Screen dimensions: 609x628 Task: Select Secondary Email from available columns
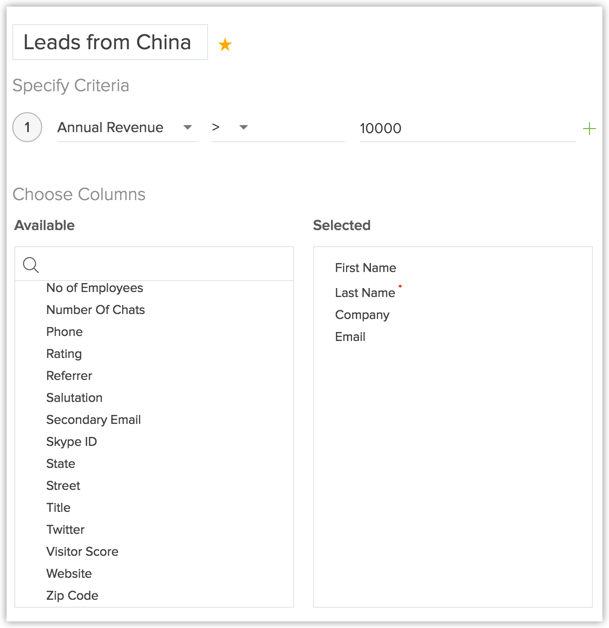tap(93, 420)
